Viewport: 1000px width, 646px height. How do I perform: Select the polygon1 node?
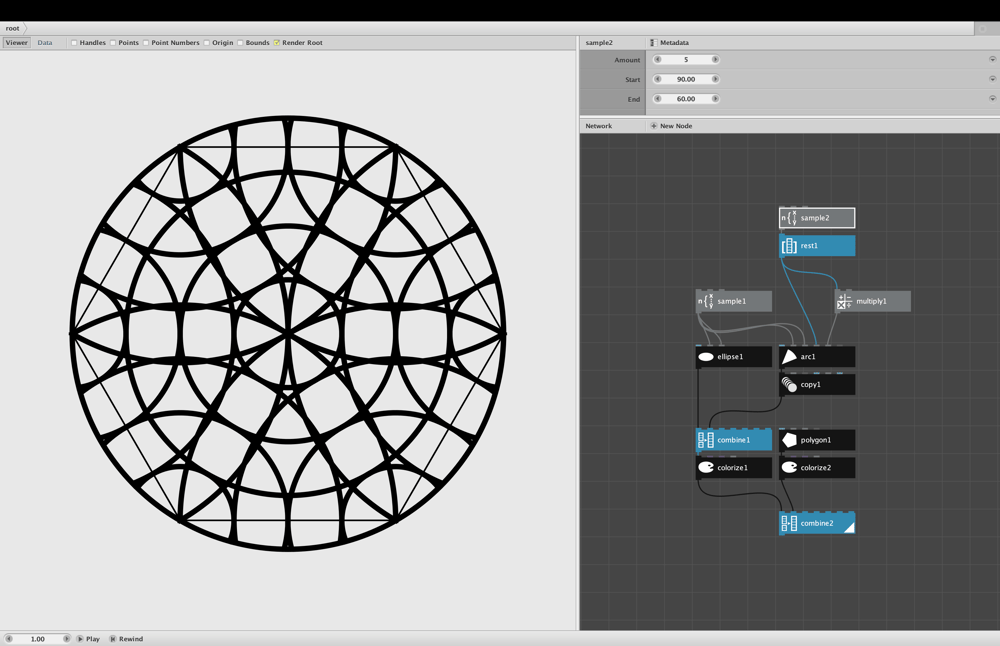pos(816,440)
